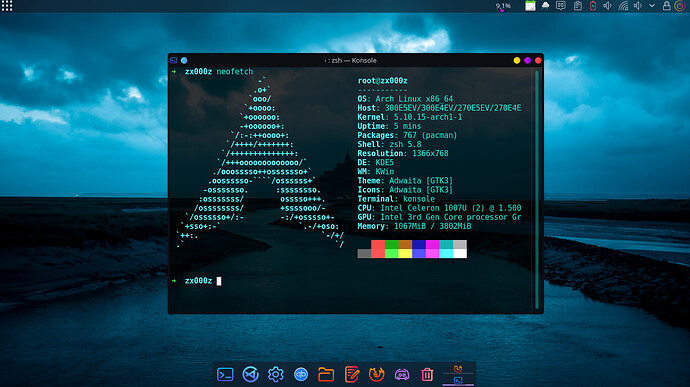Viewport: 690px width, 387px height.
Task: Click the white swatch in the neofetch palette
Action: (460, 253)
